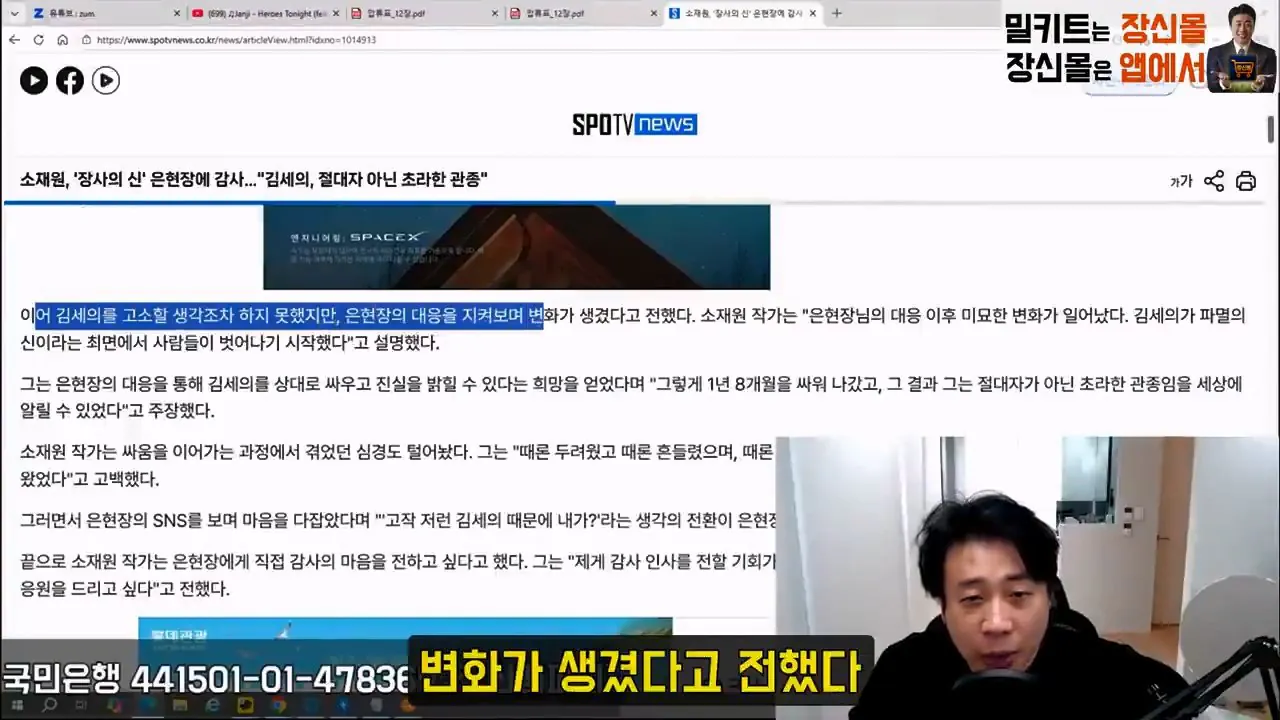Click the paragraph starting '끝으로 소재원 작가는'
The image size is (1280, 720).
click(x=398, y=575)
